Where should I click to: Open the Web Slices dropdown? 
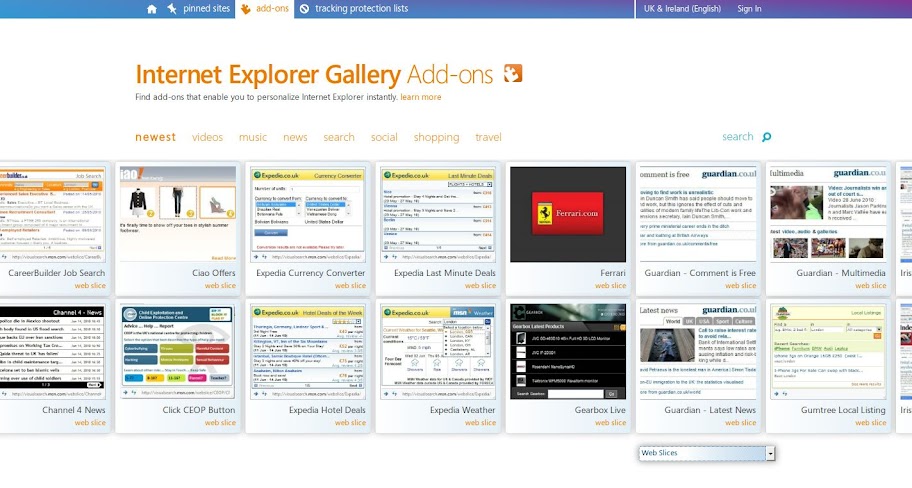pos(707,453)
